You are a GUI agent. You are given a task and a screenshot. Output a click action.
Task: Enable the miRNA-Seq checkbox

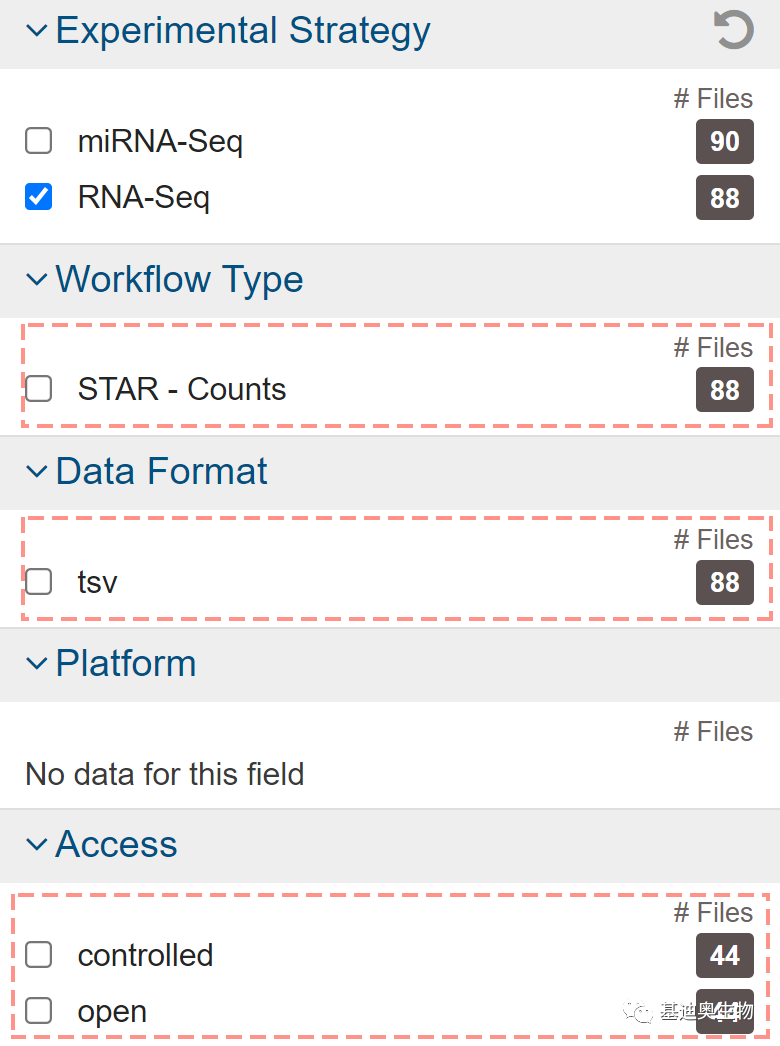pyautogui.click(x=39, y=141)
